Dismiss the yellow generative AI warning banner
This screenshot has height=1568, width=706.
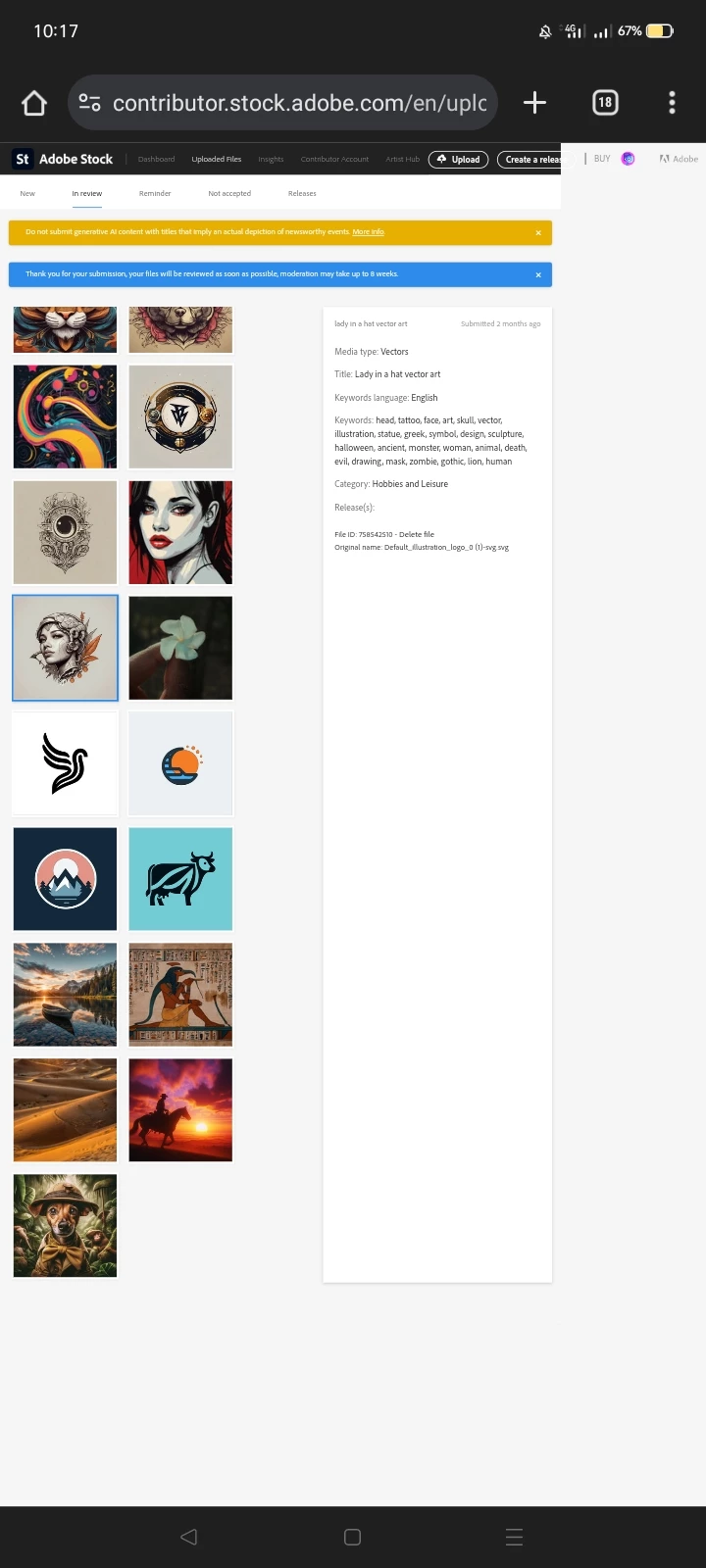click(x=538, y=233)
